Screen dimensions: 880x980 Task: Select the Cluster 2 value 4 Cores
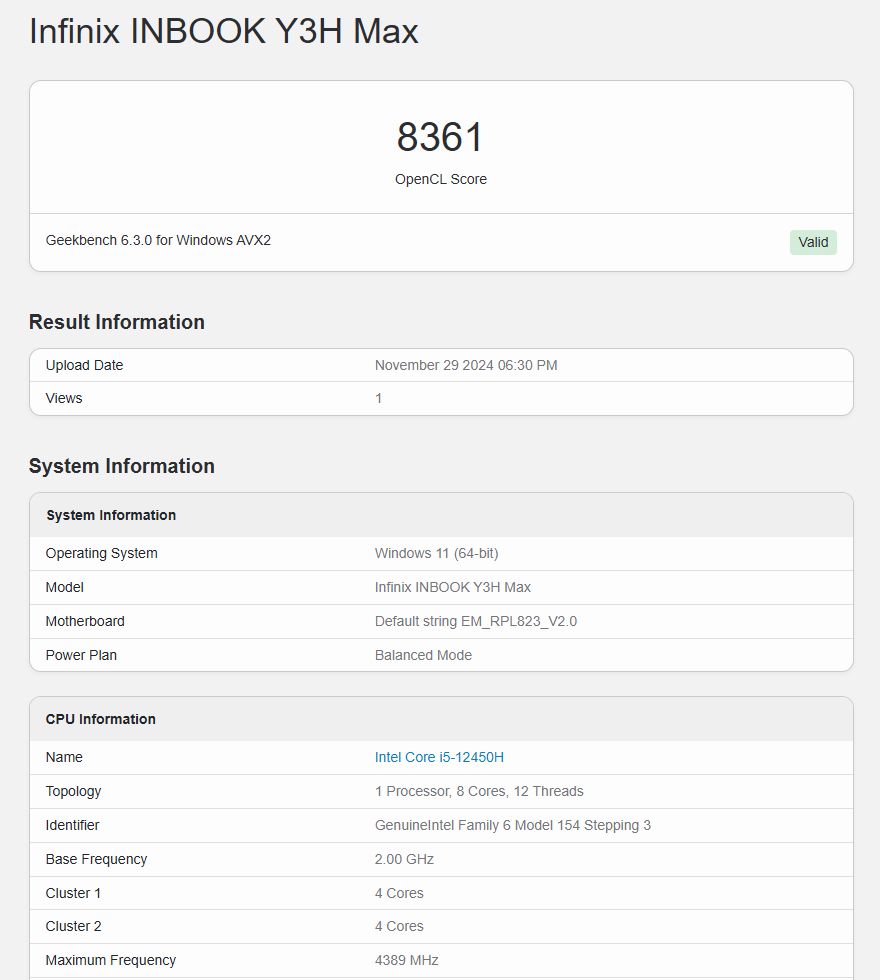399,926
